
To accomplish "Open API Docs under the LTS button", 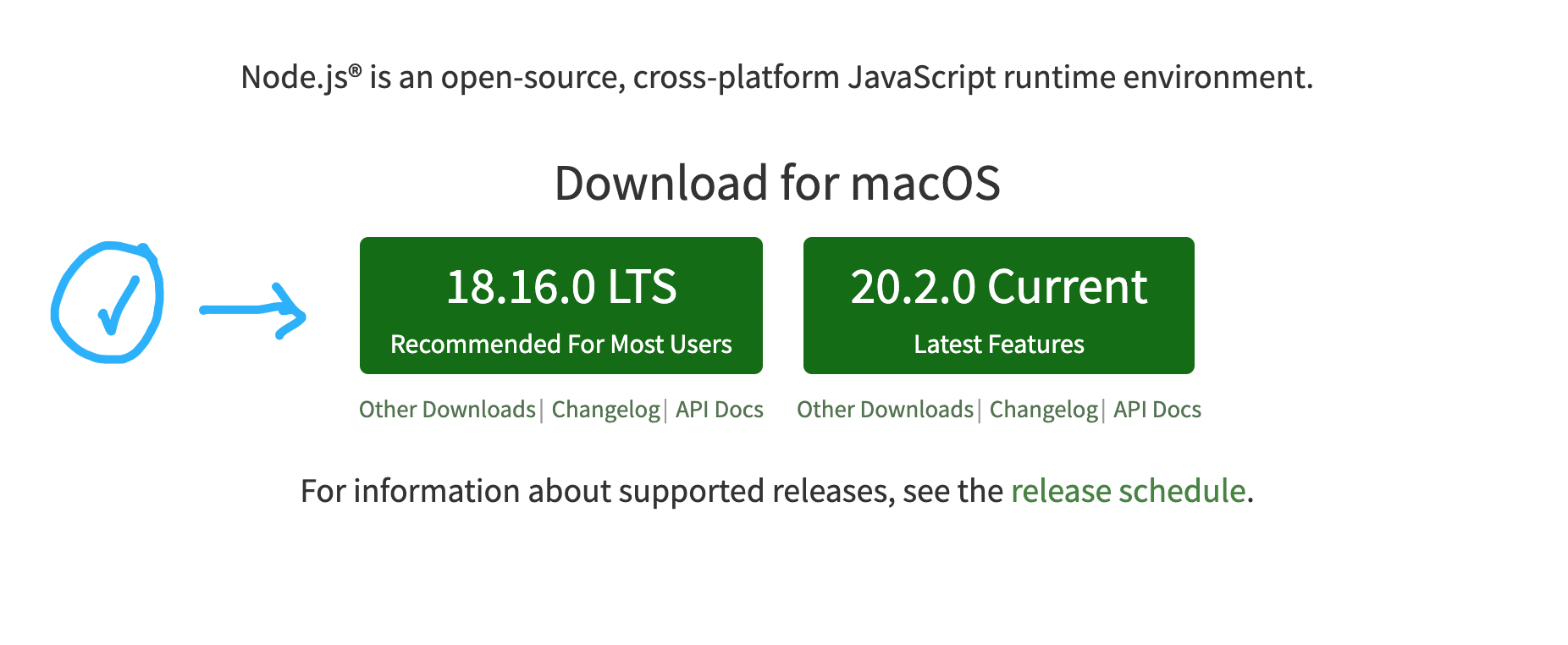I will click(719, 410).
